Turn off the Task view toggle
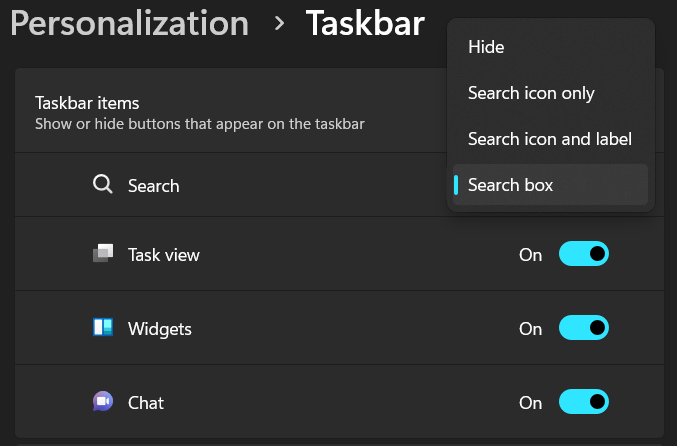Viewport: 677px width, 446px height. pos(584,254)
